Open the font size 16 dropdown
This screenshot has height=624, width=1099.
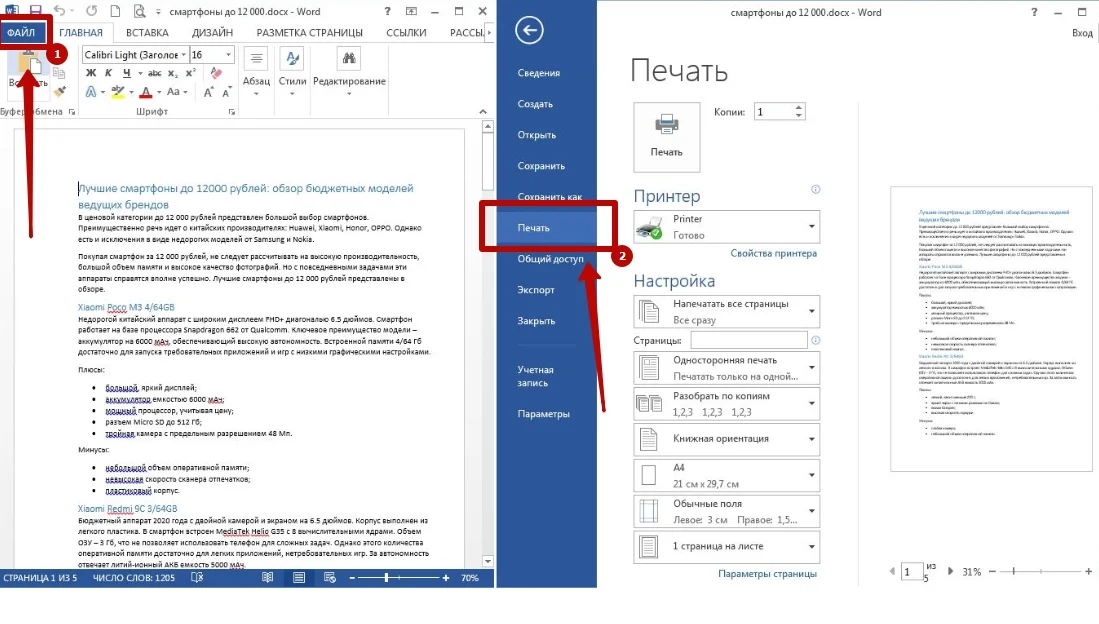pyautogui.click(x=228, y=55)
